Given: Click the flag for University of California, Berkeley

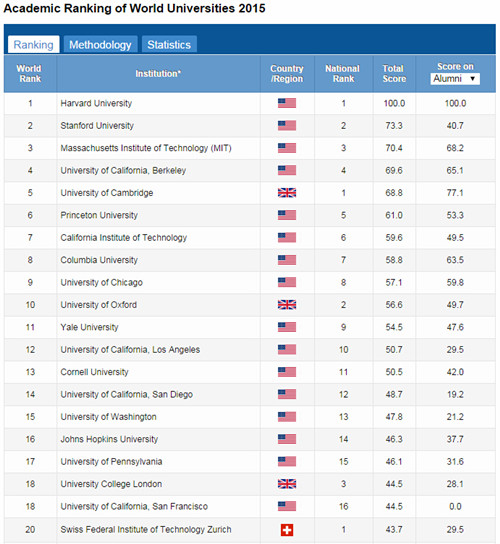Looking at the screenshot, I should click(287, 170).
